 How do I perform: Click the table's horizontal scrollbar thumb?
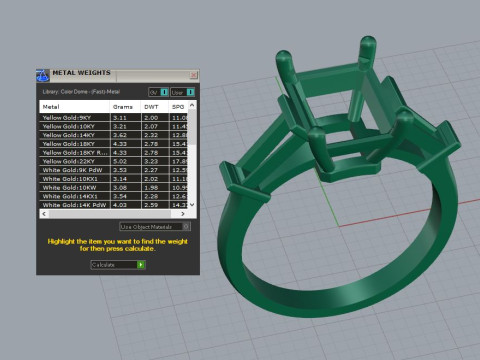(110, 214)
